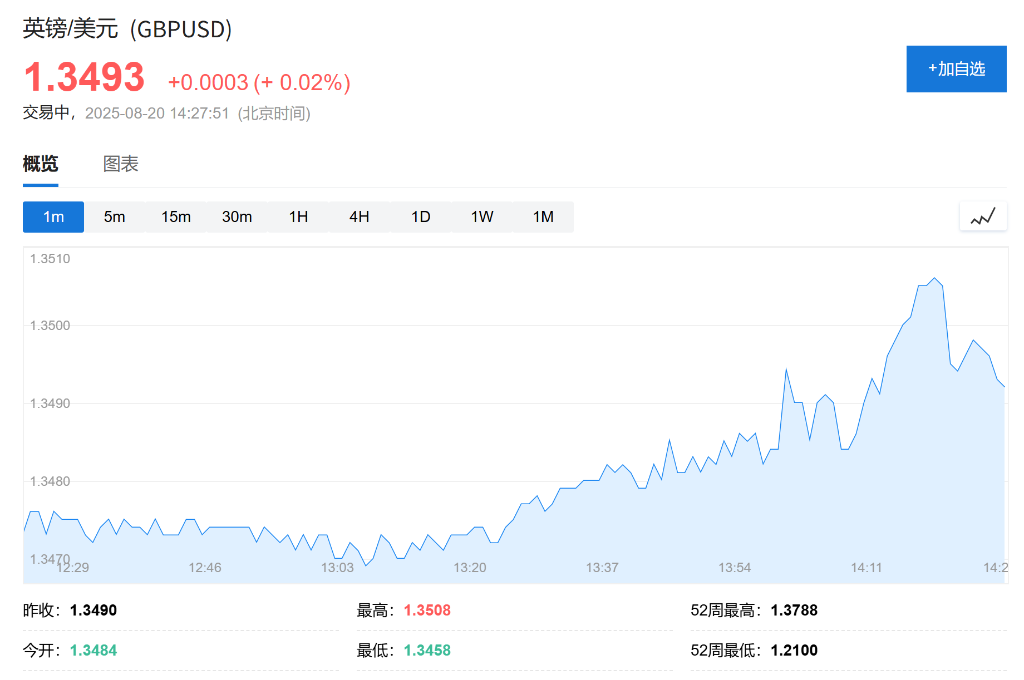The image size is (1024, 680).
Task: Select the 1m timeframe
Action: tap(53, 217)
